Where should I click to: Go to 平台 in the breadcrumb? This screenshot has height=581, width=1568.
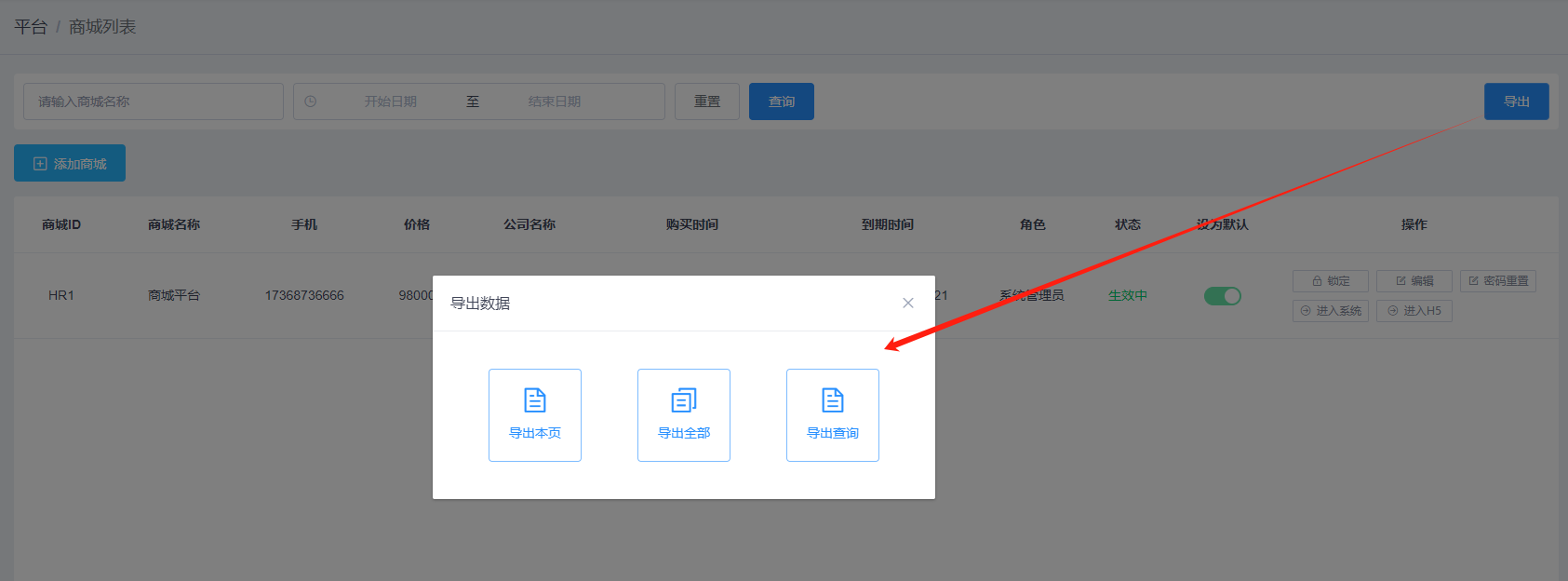point(31,27)
